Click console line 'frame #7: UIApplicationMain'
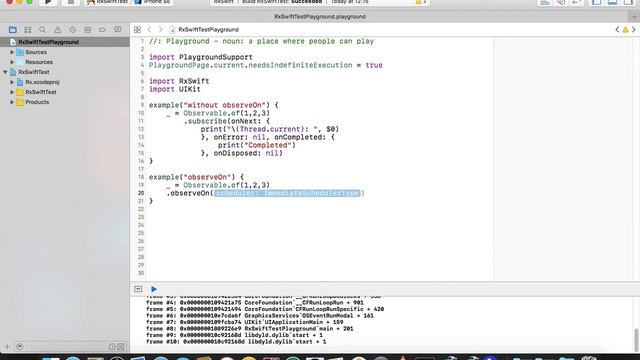This screenshot has height=360, width=640. tap(245, 322)
